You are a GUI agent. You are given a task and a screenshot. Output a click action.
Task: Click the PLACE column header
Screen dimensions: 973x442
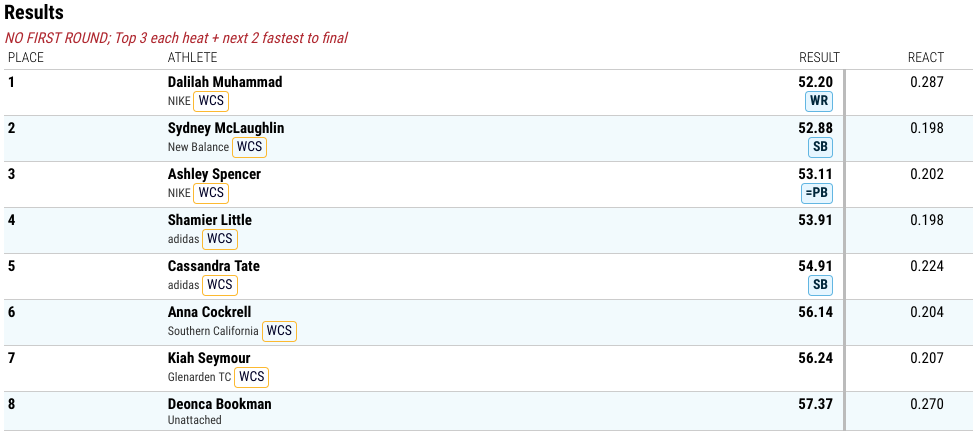tap(26, 58)
